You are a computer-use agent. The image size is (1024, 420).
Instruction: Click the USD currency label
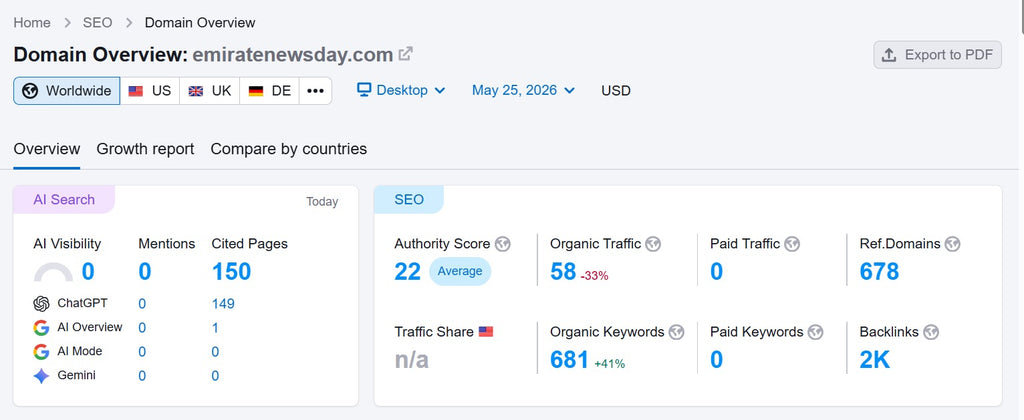pyautogui.click(x=616, y=91)
